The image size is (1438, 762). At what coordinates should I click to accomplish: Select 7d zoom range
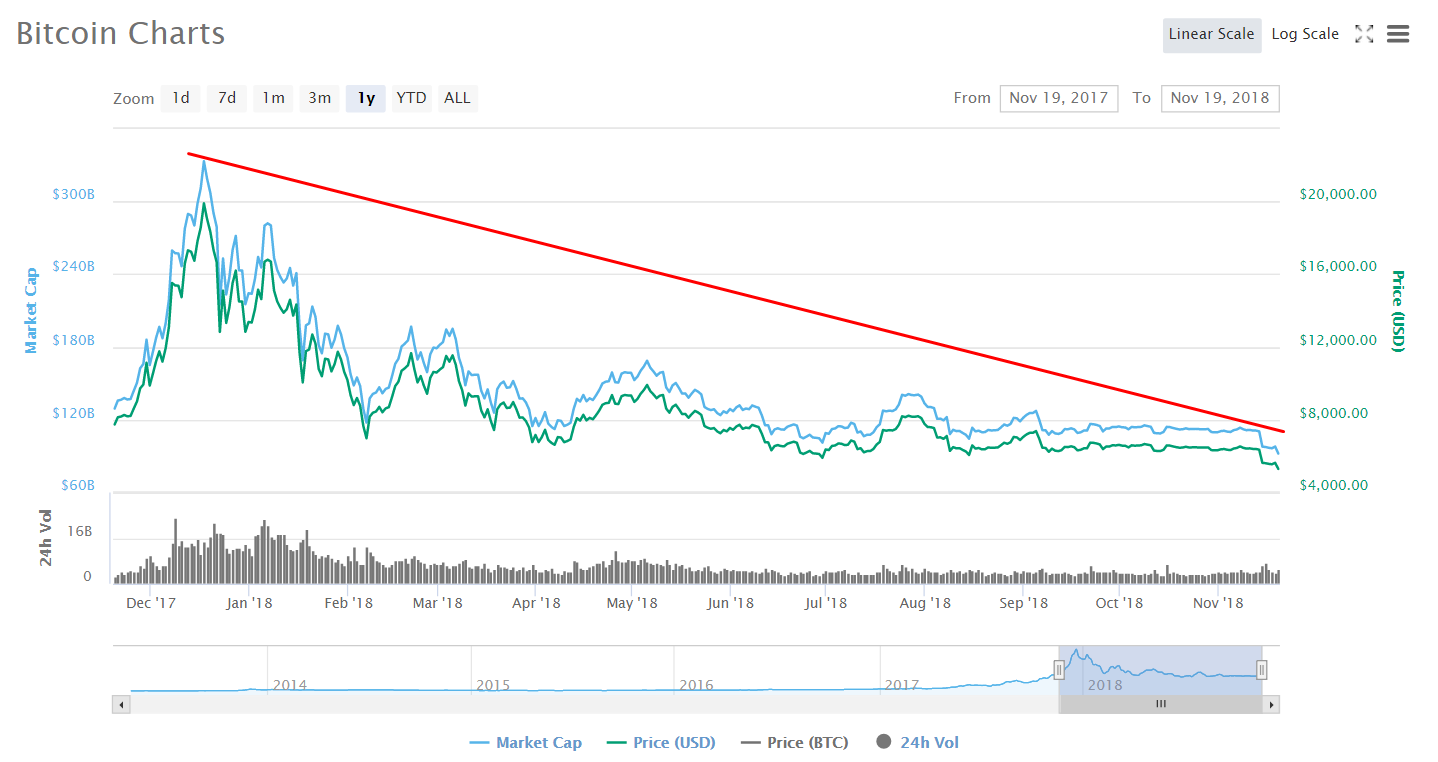click(227, 98)
